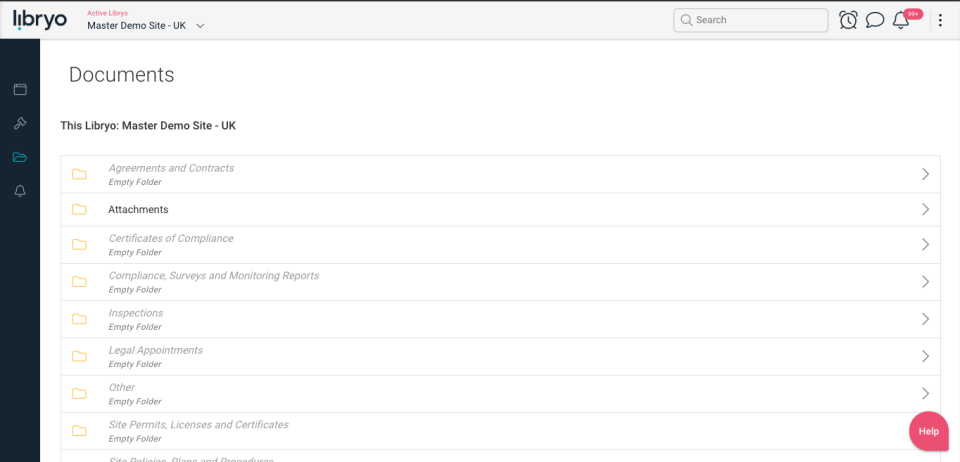Image resolution: width=960 pixels, height=462 pixels.
Task: Click chevron arrow on Inspections row
Action: 925,319
